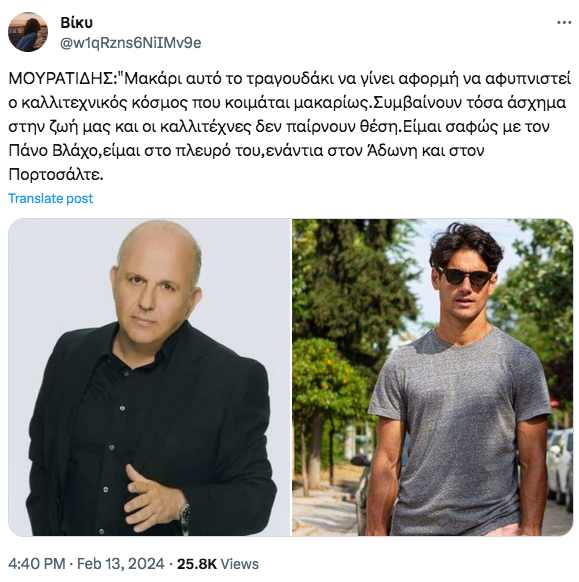
Task: Click the Views label beside 25.8K
Action: pos(239,564)
